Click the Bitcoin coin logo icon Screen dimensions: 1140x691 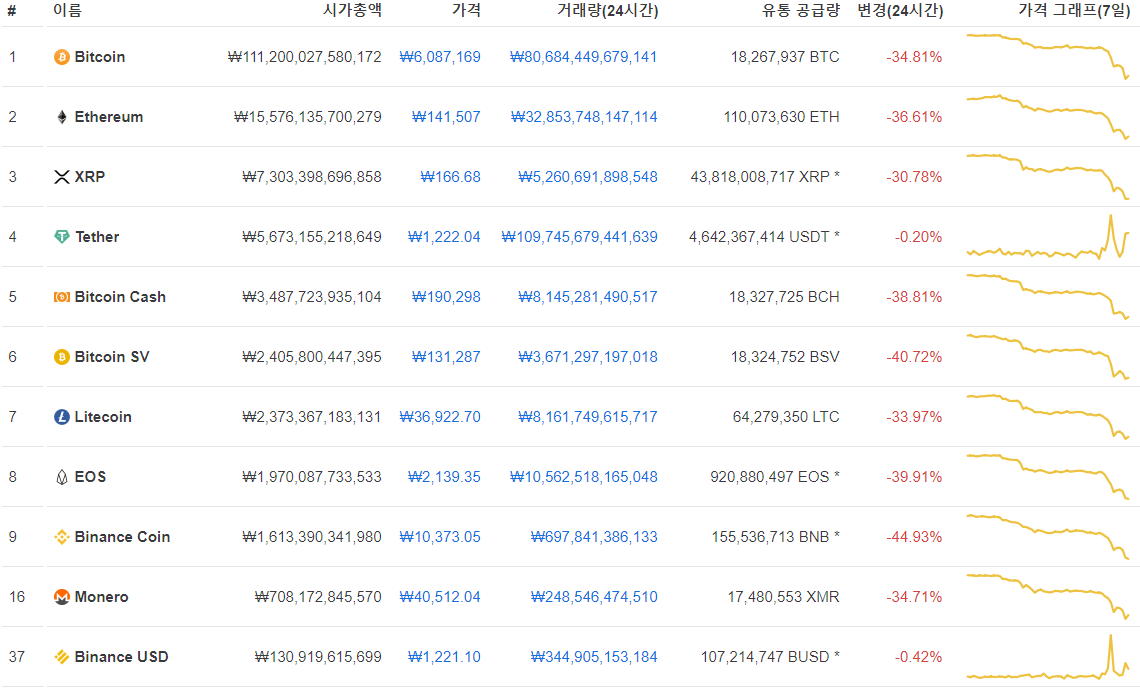(x=62, y=57)
